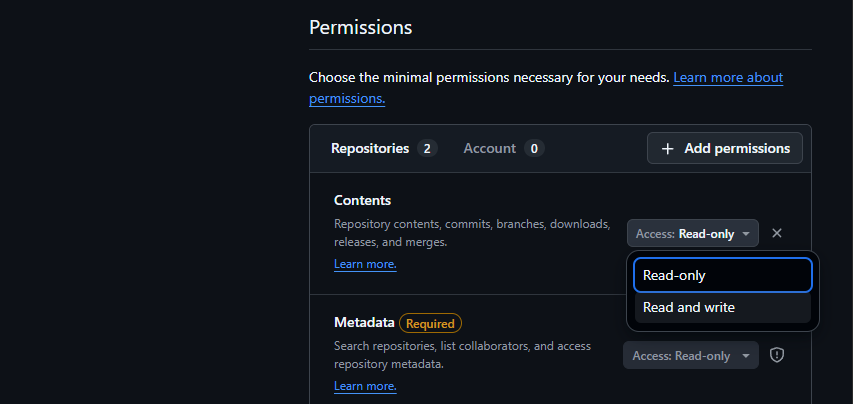Viewport: 853px width, 404px height.
Task: Click the caret arrow on Contents access dropdown
Action: click(746, 234)
